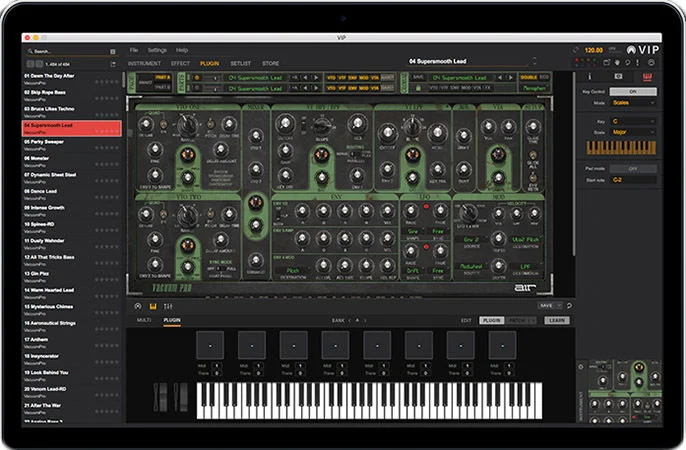Open the Settings menu
The width and height of the screenshot is (686, 450).
point(157,50)
